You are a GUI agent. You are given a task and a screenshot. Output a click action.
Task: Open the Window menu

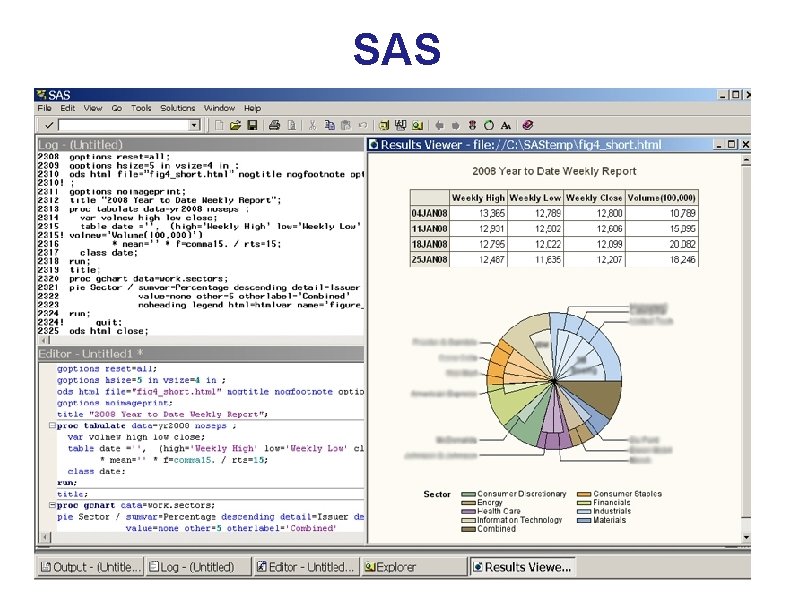coord(219,108)
